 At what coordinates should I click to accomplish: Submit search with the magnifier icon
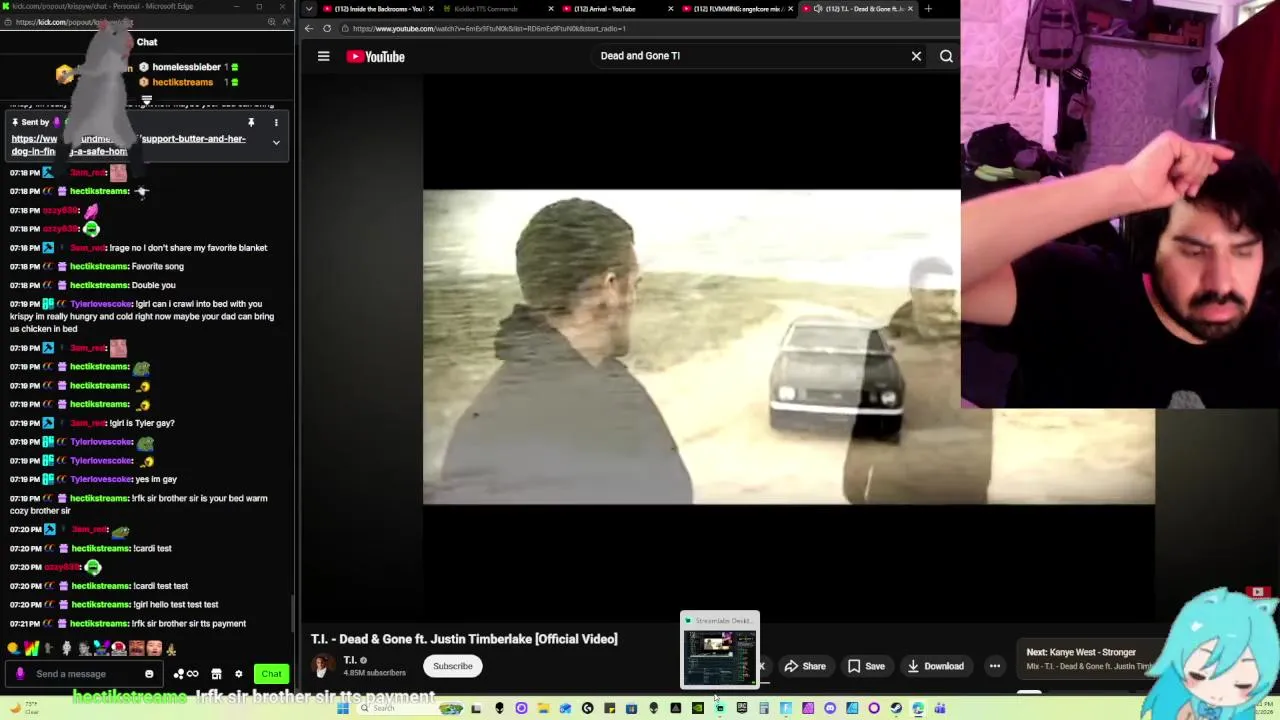pos(946,57)
